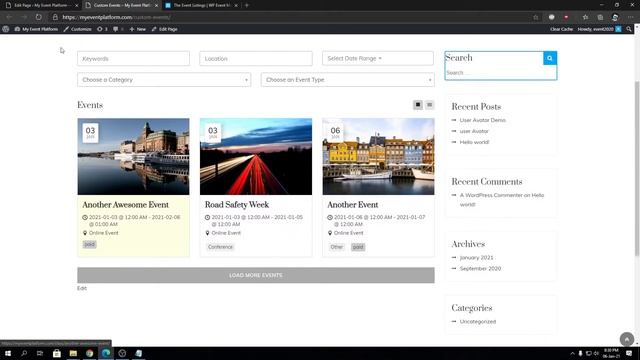Screen dimensions: 640x360
Task: Open the browser profile avatar
Action: pos(615,17)
